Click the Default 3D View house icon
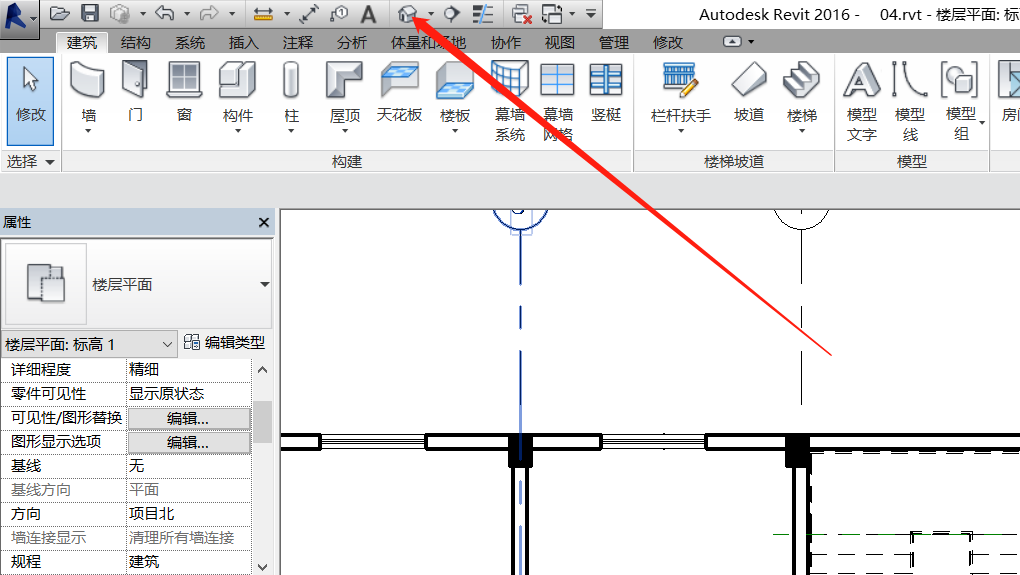This screenshot has height=575, width=1020. coord(407,14)
